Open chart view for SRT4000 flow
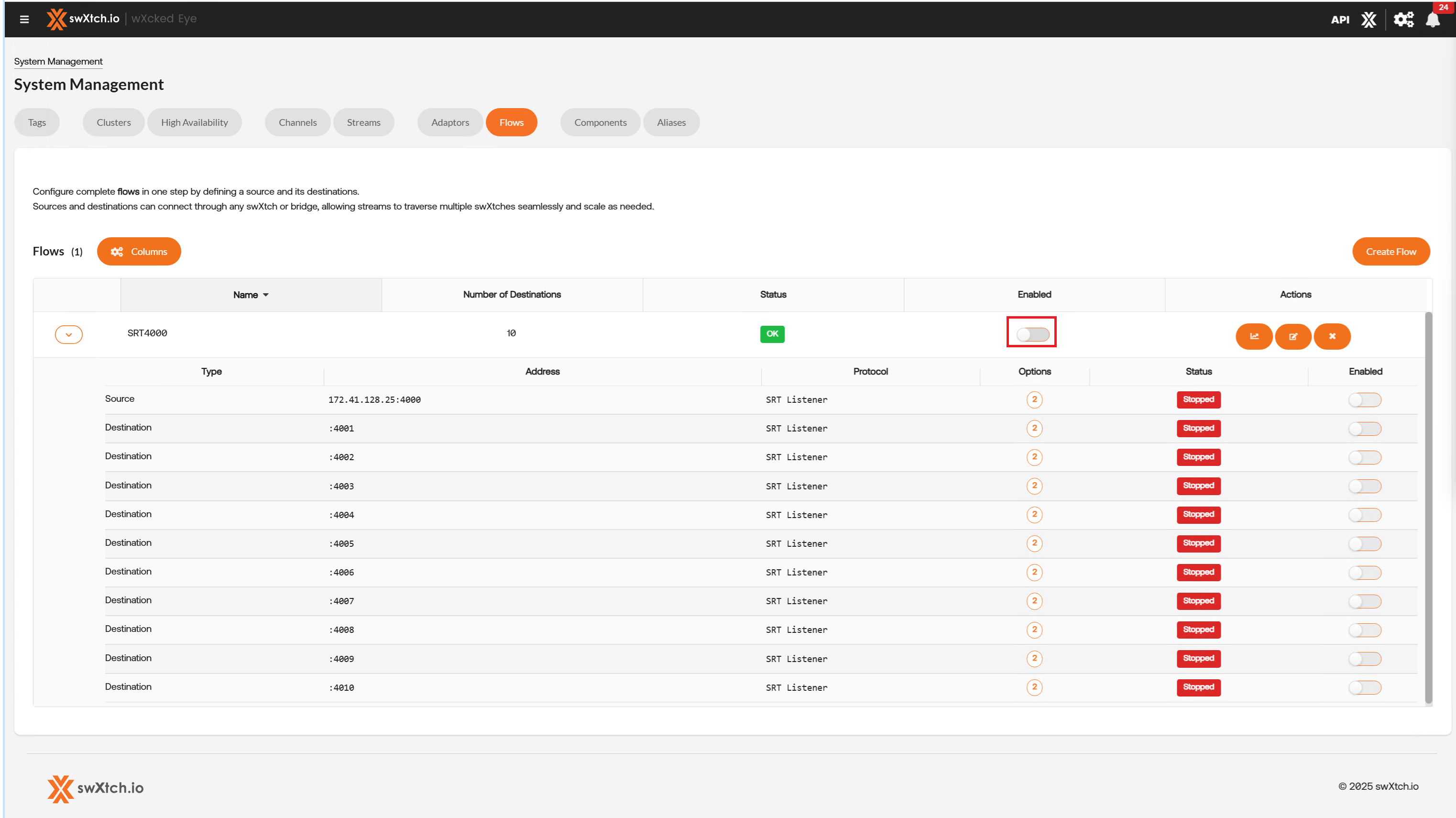 tap(1254, 336)
